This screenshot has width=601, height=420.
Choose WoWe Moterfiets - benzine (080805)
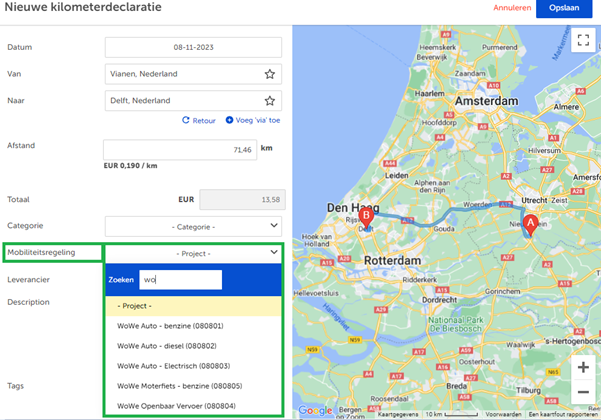[x=193, y=386]
